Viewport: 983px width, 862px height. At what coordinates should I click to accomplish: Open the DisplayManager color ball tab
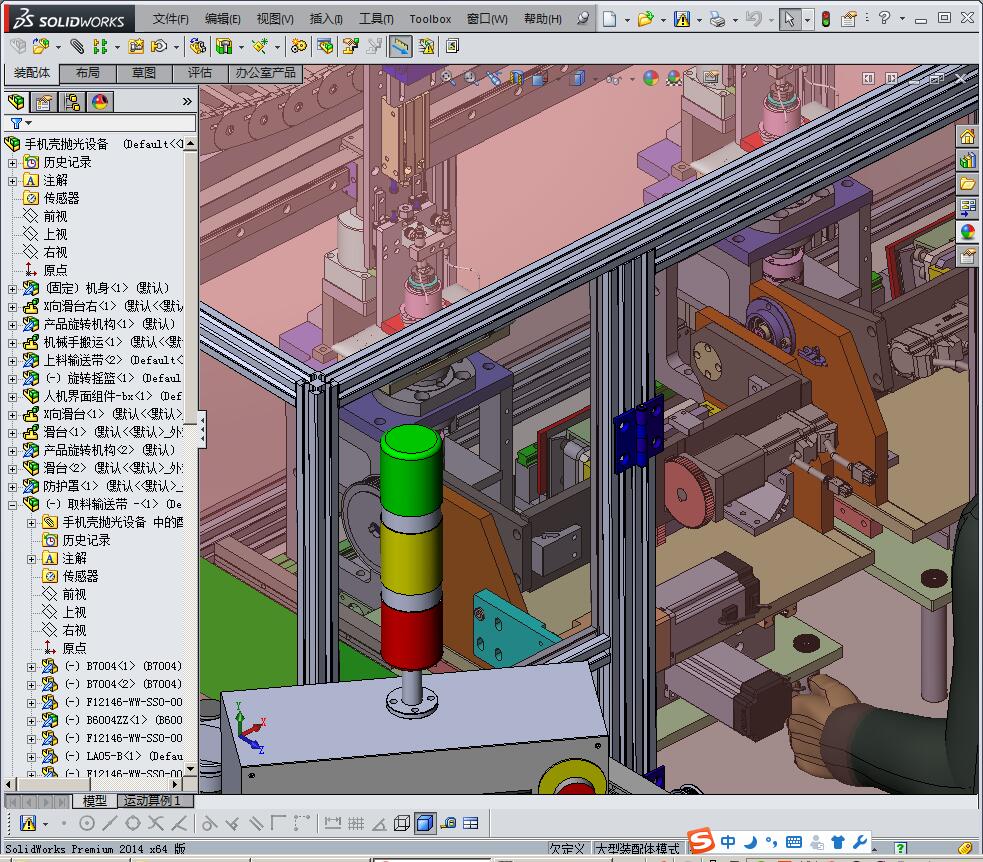(x=100, y=101)
